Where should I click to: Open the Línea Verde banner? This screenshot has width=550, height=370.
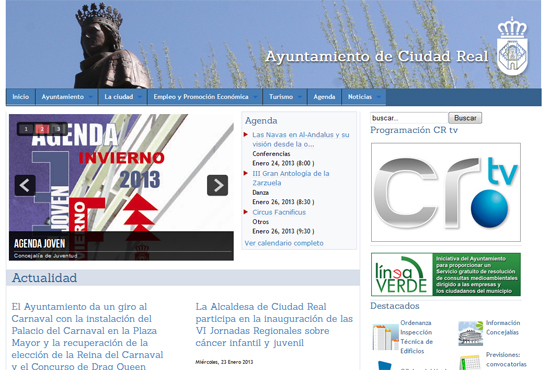(x=446, y=274)
